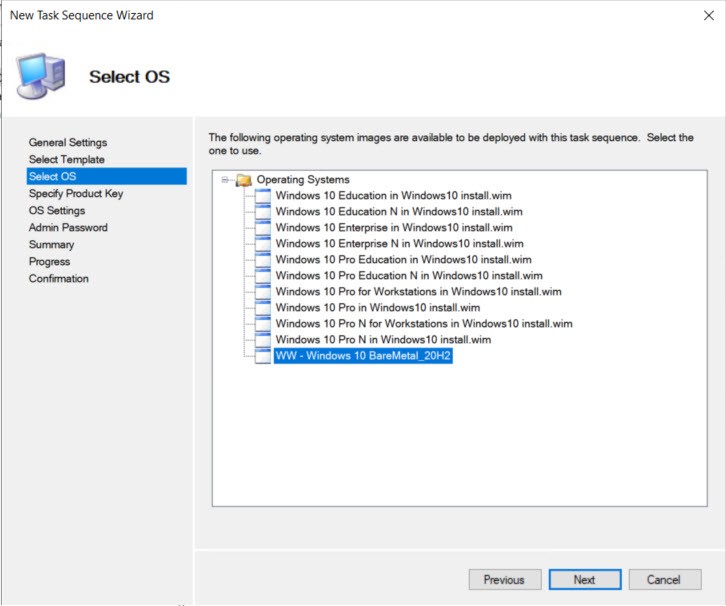
Task: Go to Summary wizard step
Action: coord(51,244)
